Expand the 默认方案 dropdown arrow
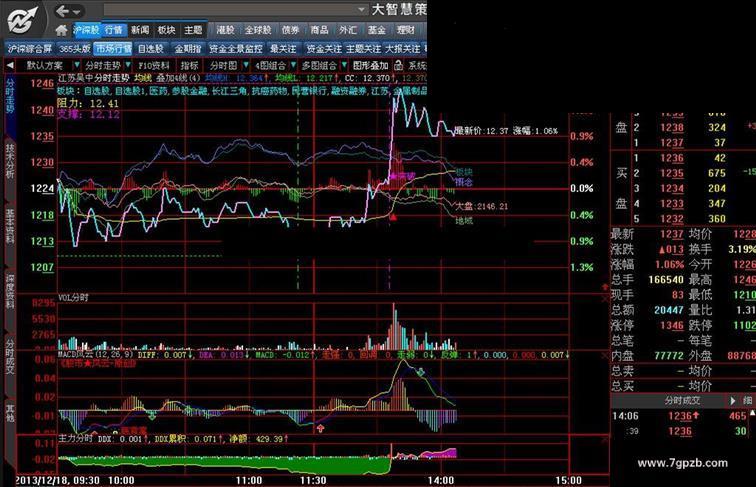This screenshot has height=487, width=756. point(77,65)
